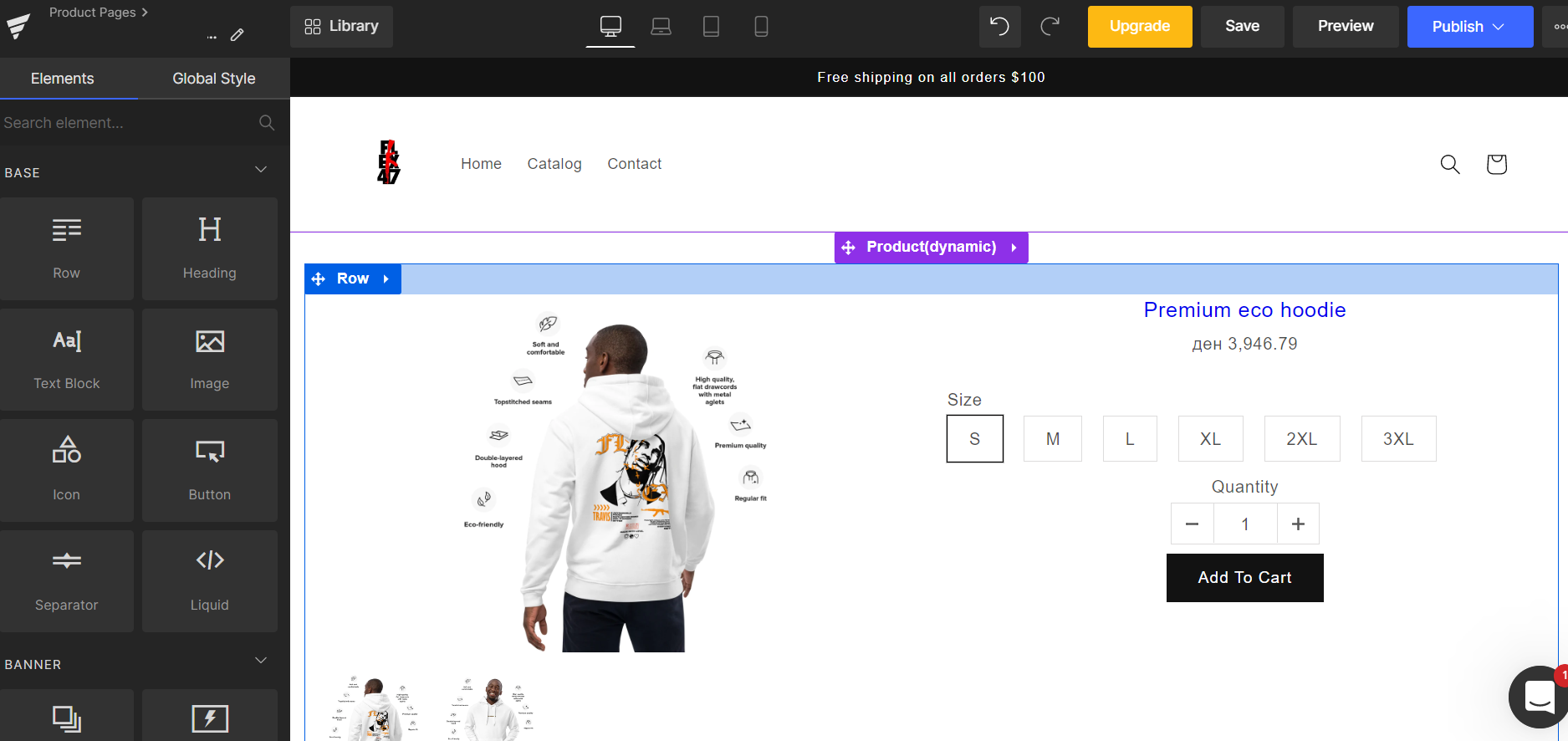Select the Image element
Image resolution: width=1568 pixels, height=741 pixels.
click(210, 360)
